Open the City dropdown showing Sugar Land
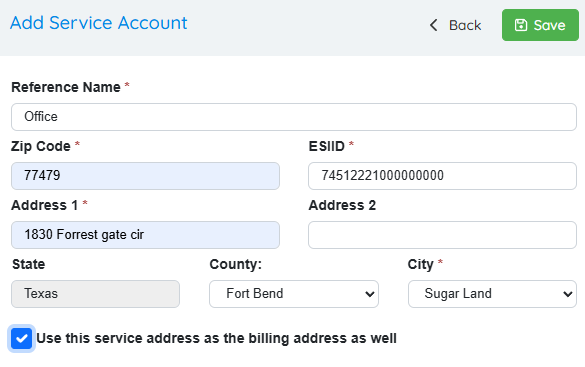Viewport: 585px width, 367px height. [492, 294]
